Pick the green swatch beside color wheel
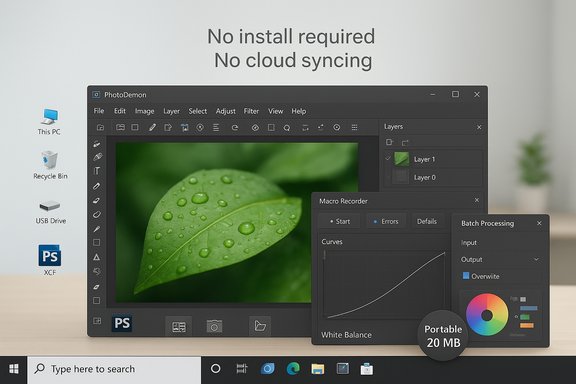 pyautogui.click(x=525, y=317)
